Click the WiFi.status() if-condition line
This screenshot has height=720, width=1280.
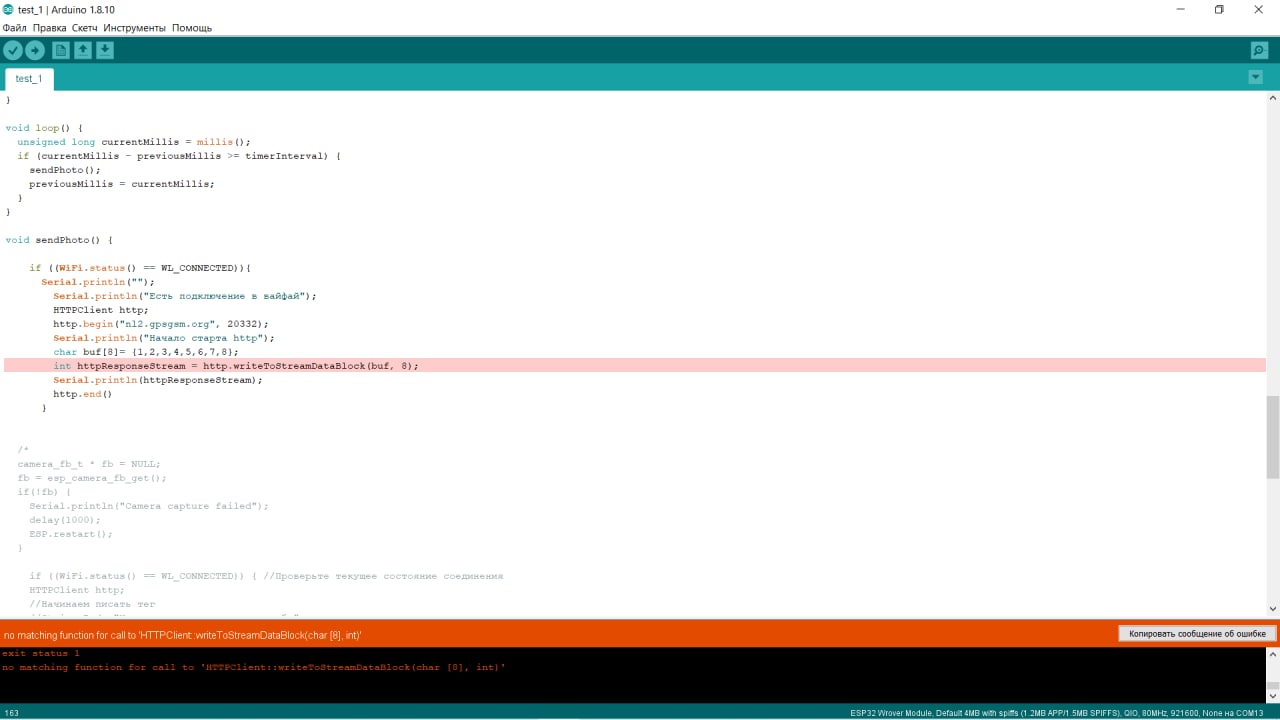140,268
